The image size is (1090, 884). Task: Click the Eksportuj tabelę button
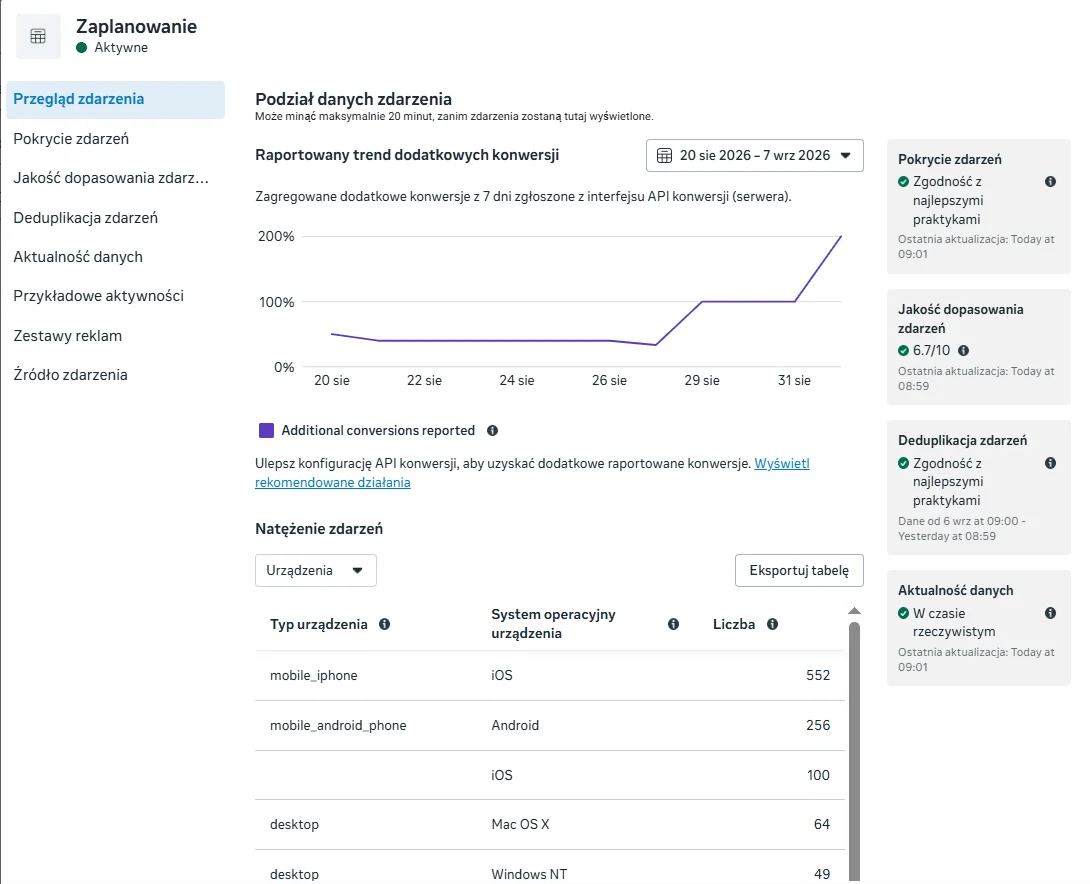799,571
